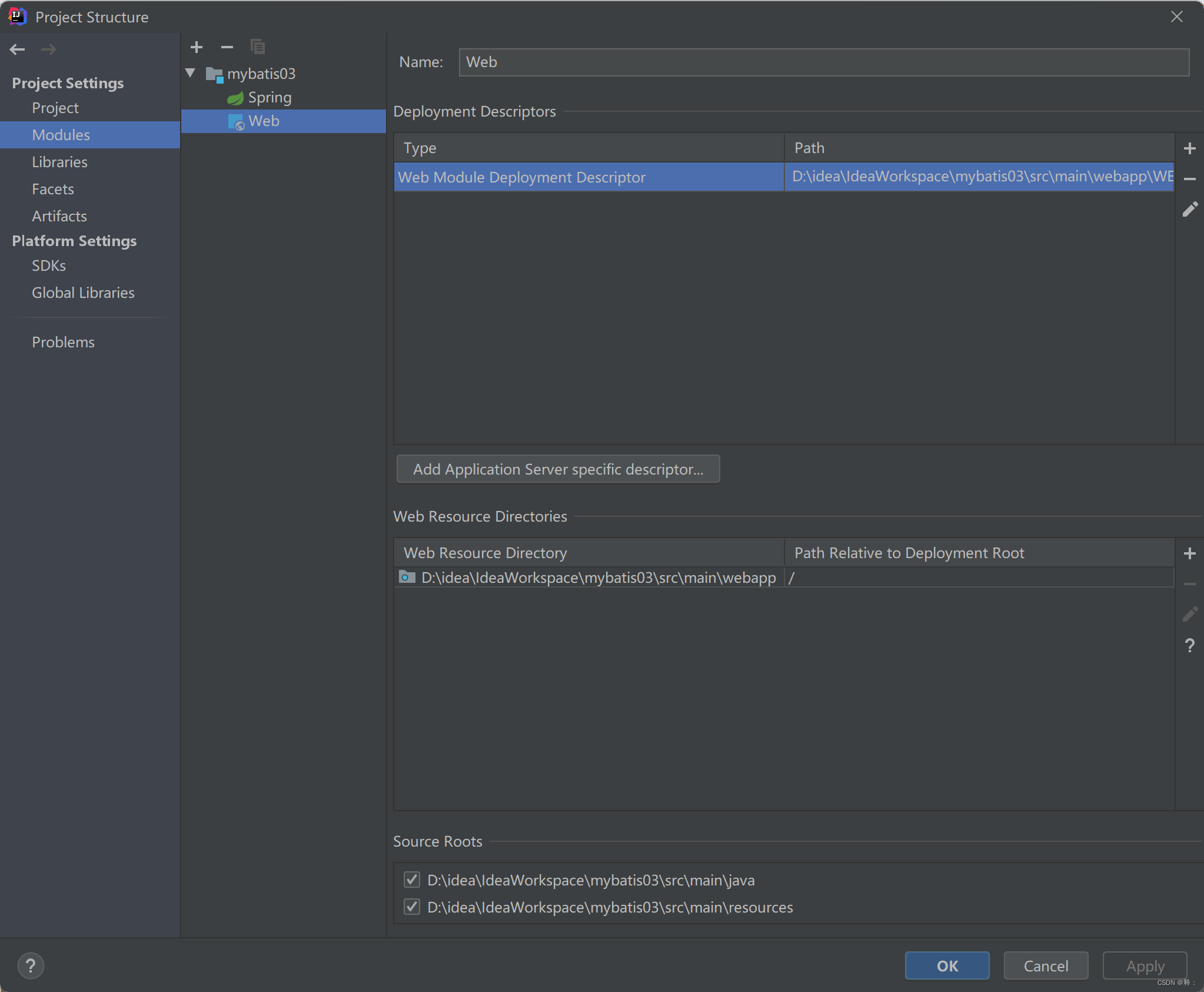Viewport: 1204px width, 992px height.
Task: Copy the selected module facet
Action: coord(258,47)
